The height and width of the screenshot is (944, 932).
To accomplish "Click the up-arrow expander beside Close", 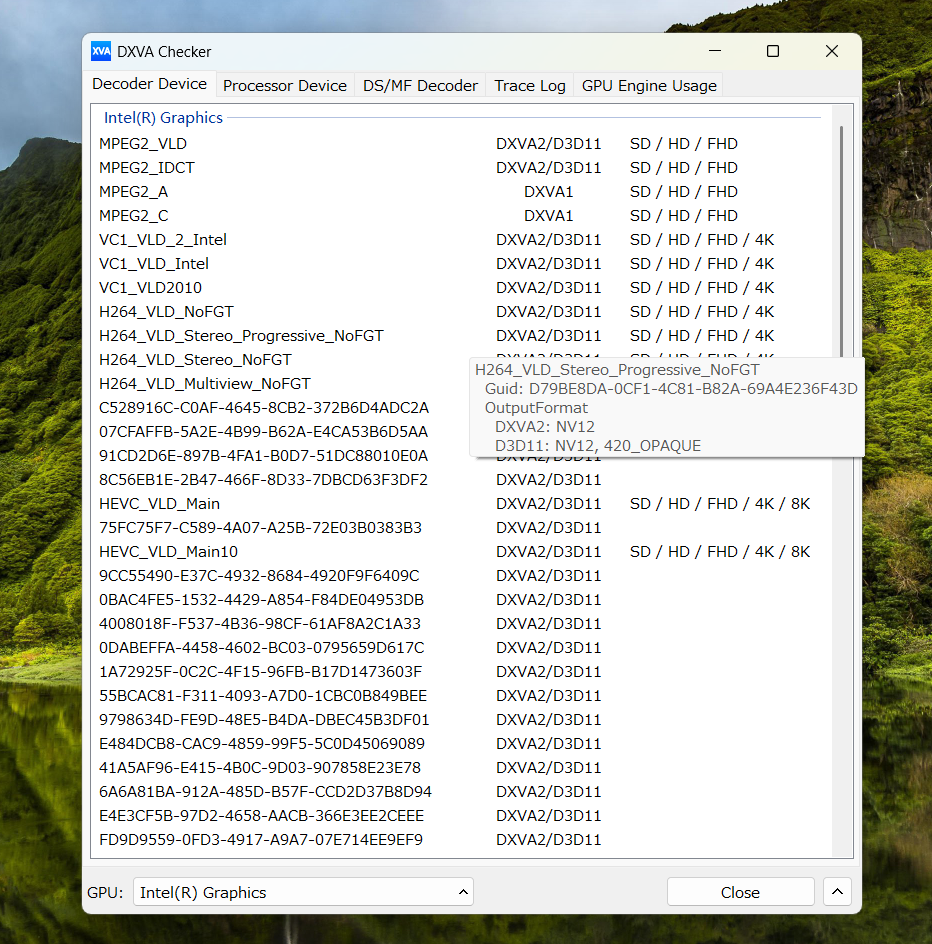I will [837, 892].
